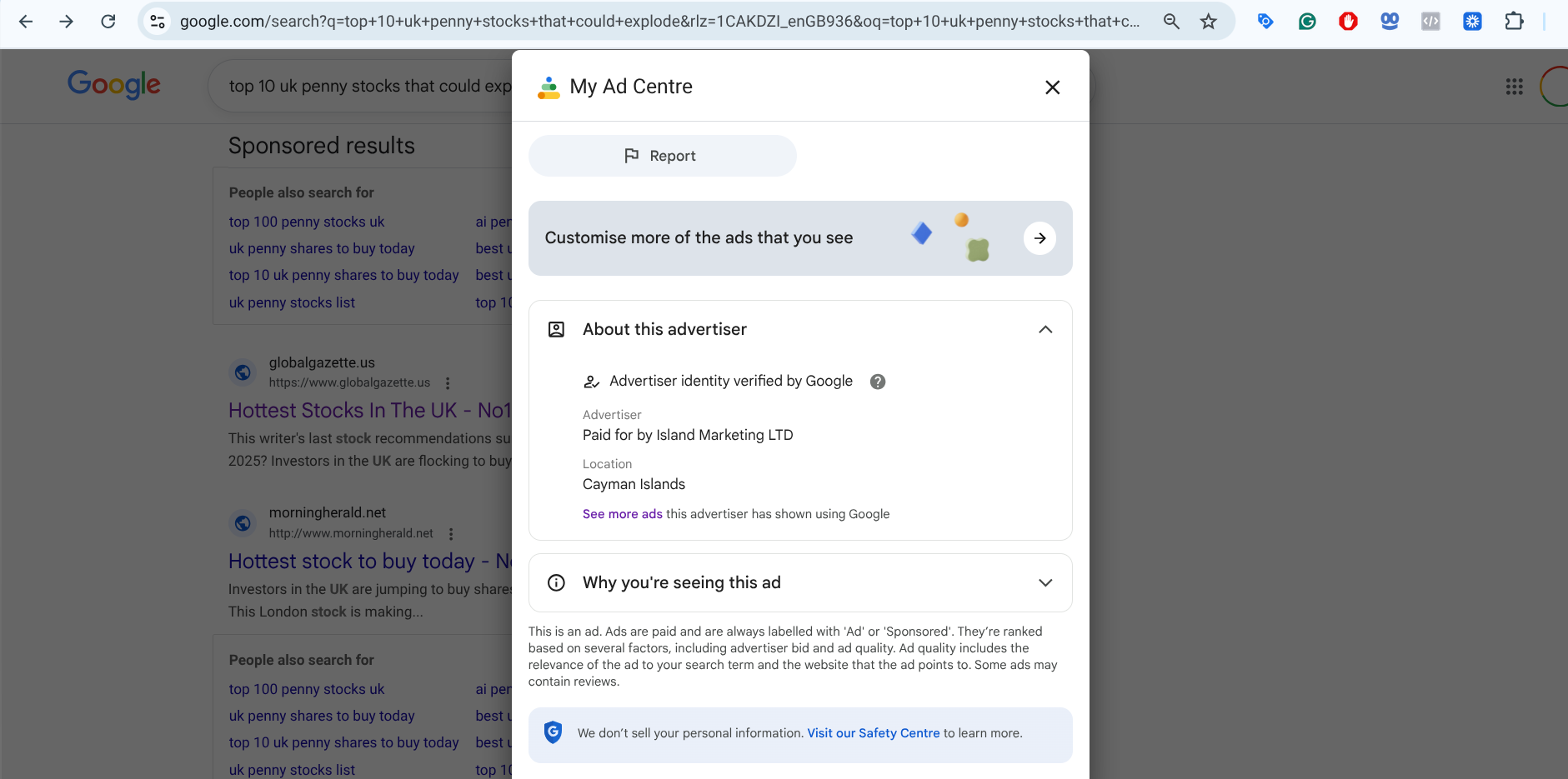
Task: Expand Why you're seeing this ad
Action: 1044,583
